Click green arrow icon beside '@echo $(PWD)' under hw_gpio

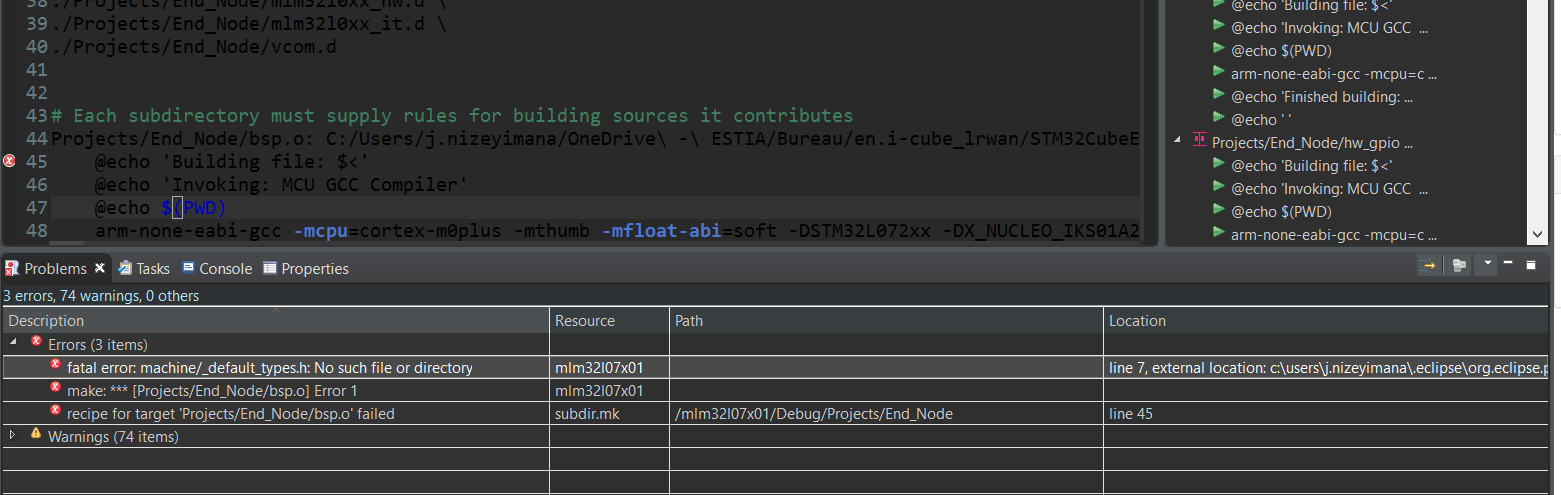click(x=1218, y=210)
